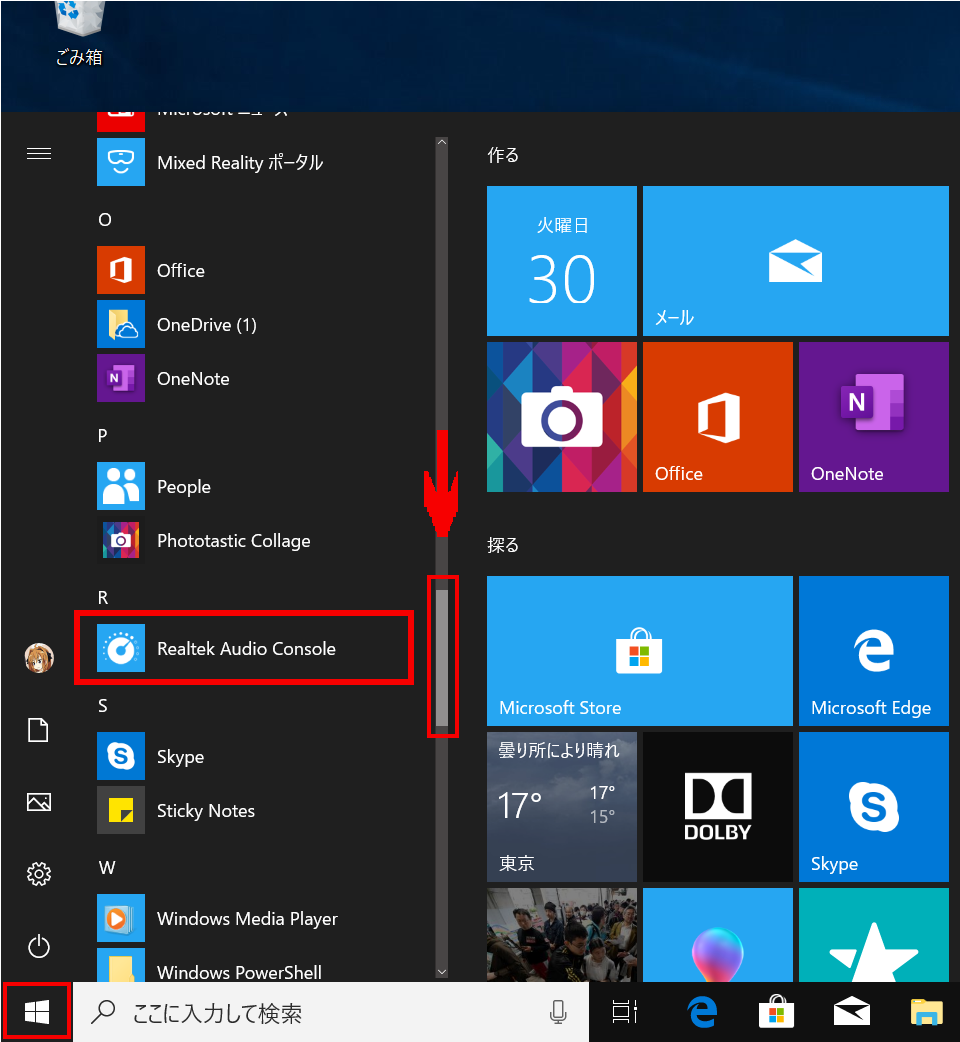The height and width of the screenshot is (1042, 960).
Task: Click the Power button in Start
Action: [39, 946]
